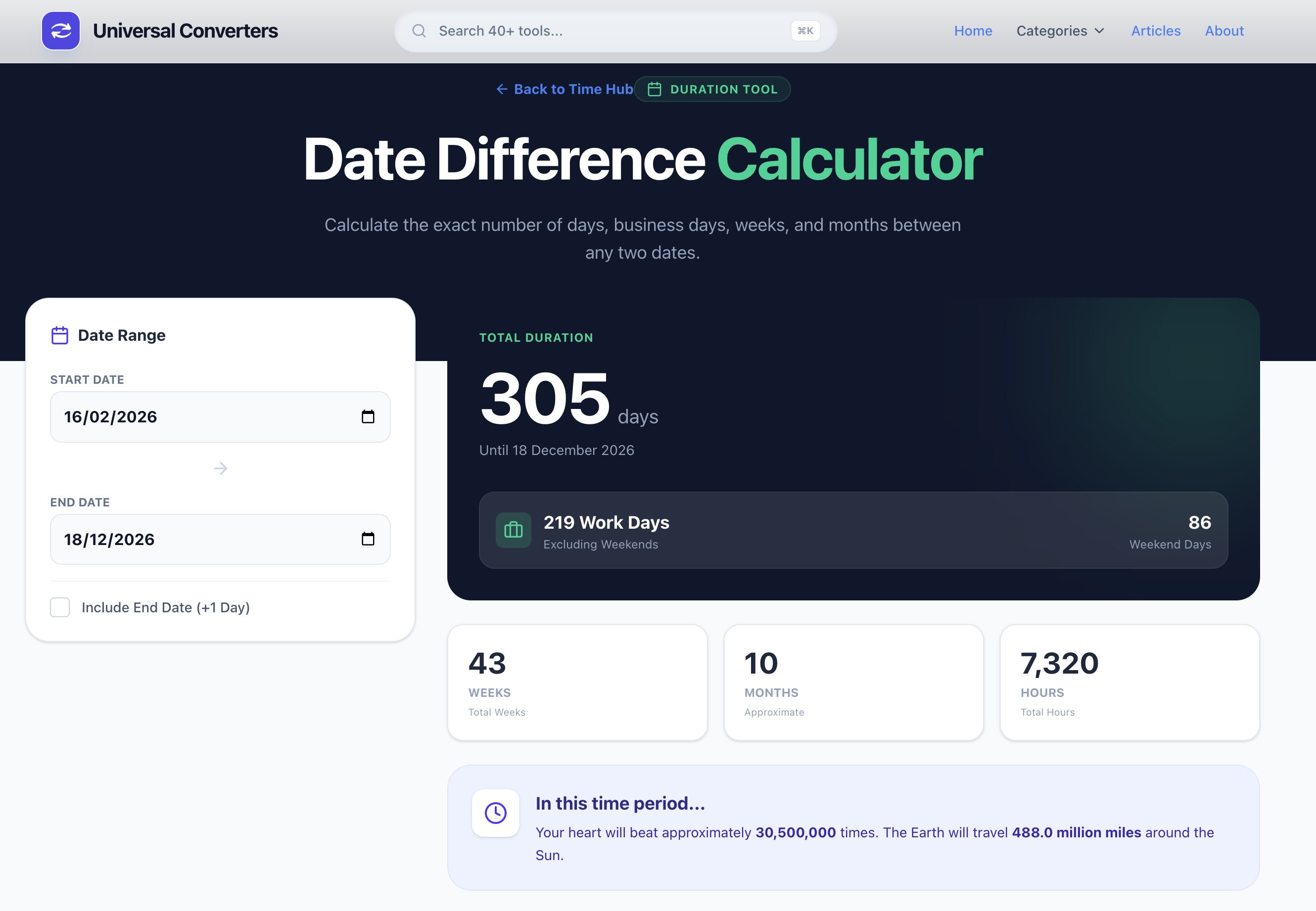Click the calendar icon in the Duration Tool badge
This screenshot has width=1316, height=911.
pyautogui.click(x=654, y=89)
